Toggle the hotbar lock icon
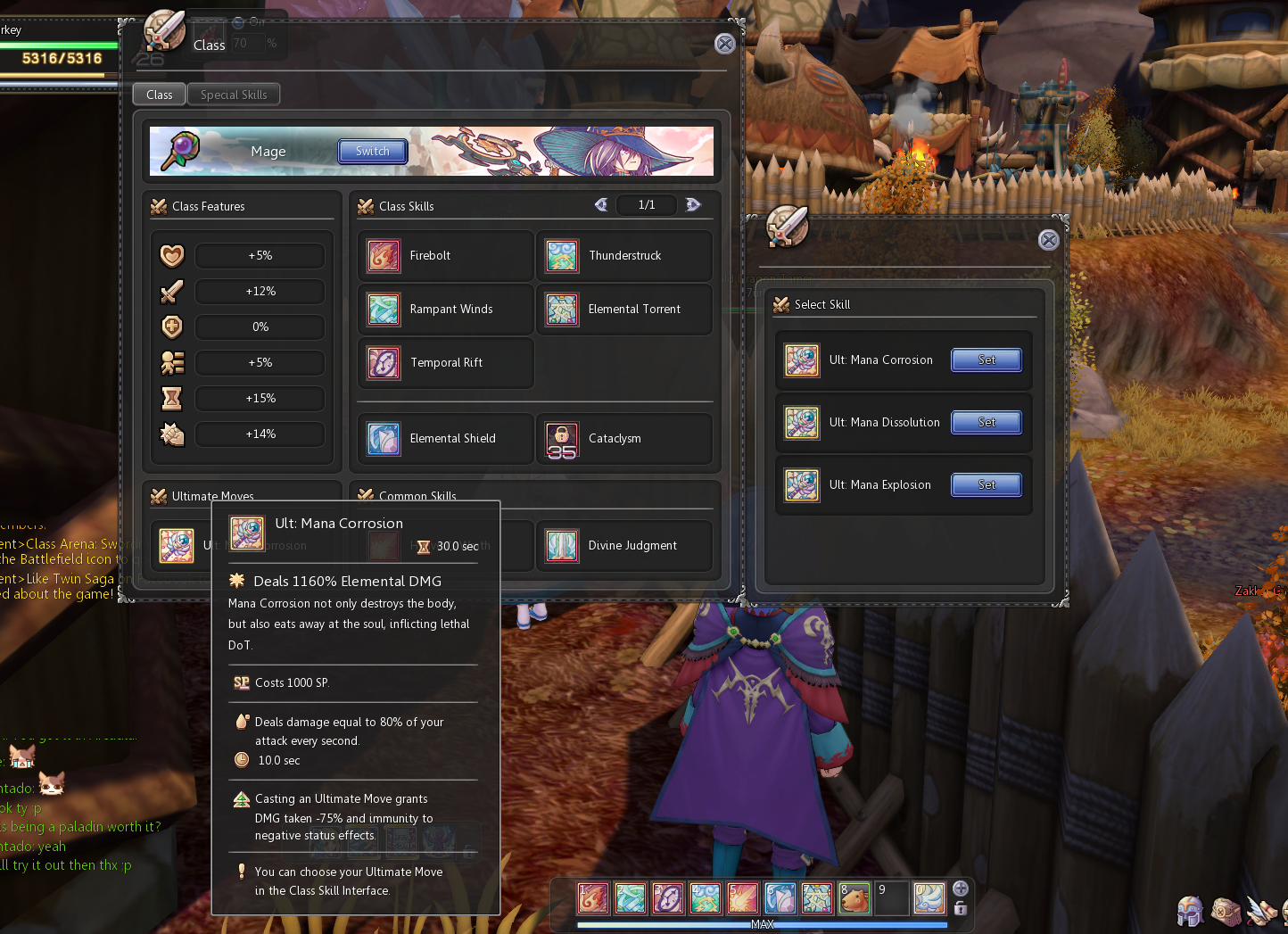Viewport: 1288px width, 934px height. click(961, 908)
